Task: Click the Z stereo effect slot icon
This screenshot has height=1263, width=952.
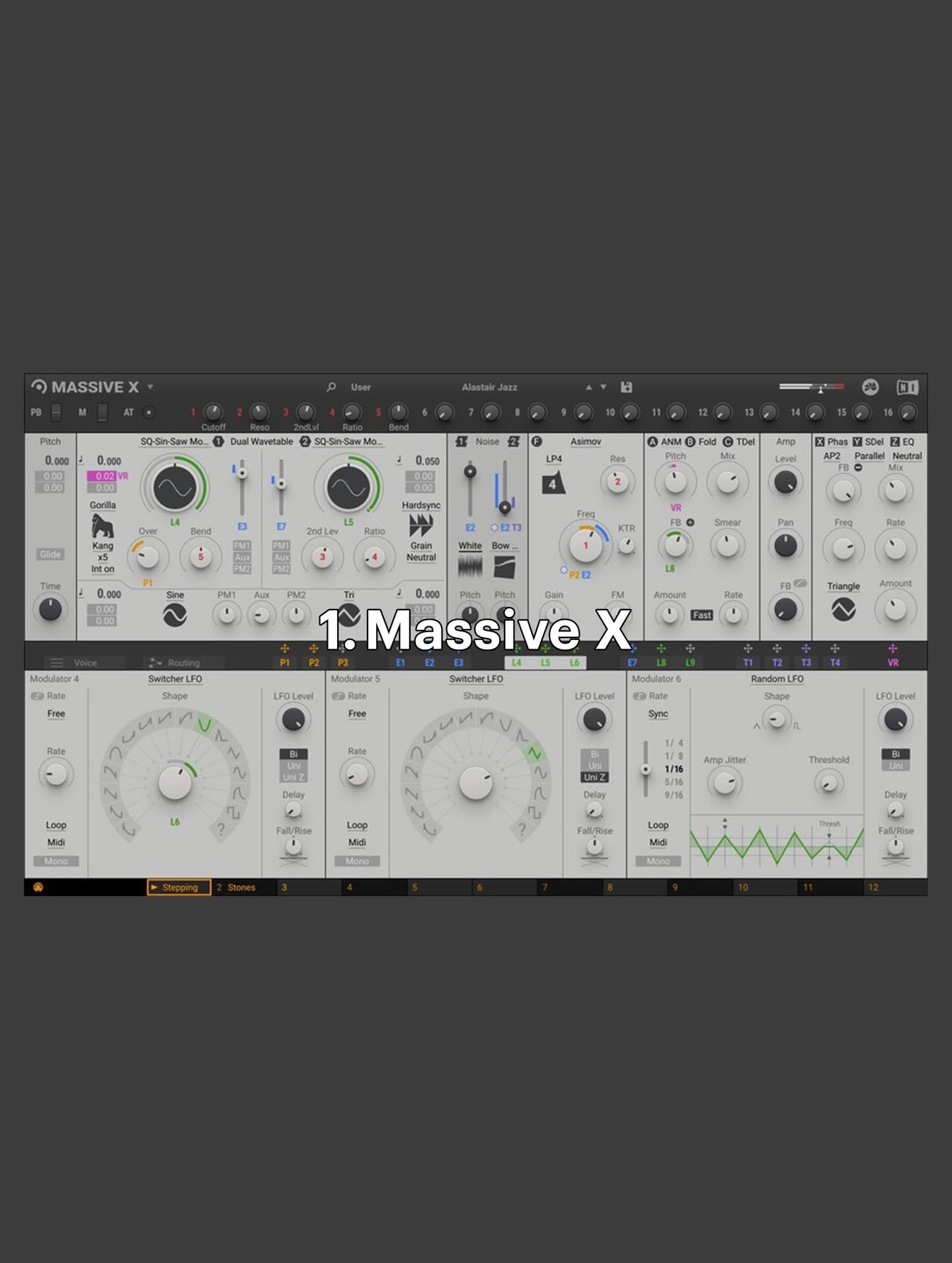Action: click(894, 442)
